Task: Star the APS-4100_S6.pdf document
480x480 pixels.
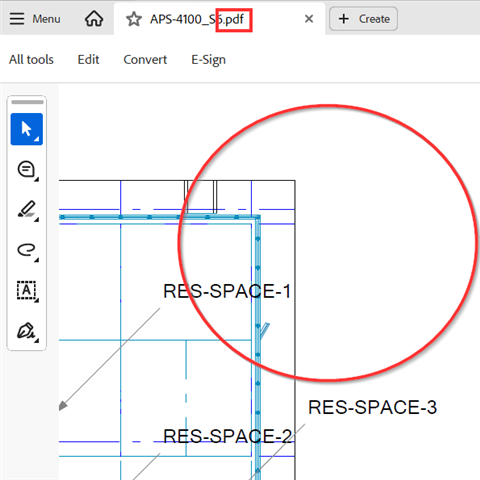Action: (x=134, y=19)
